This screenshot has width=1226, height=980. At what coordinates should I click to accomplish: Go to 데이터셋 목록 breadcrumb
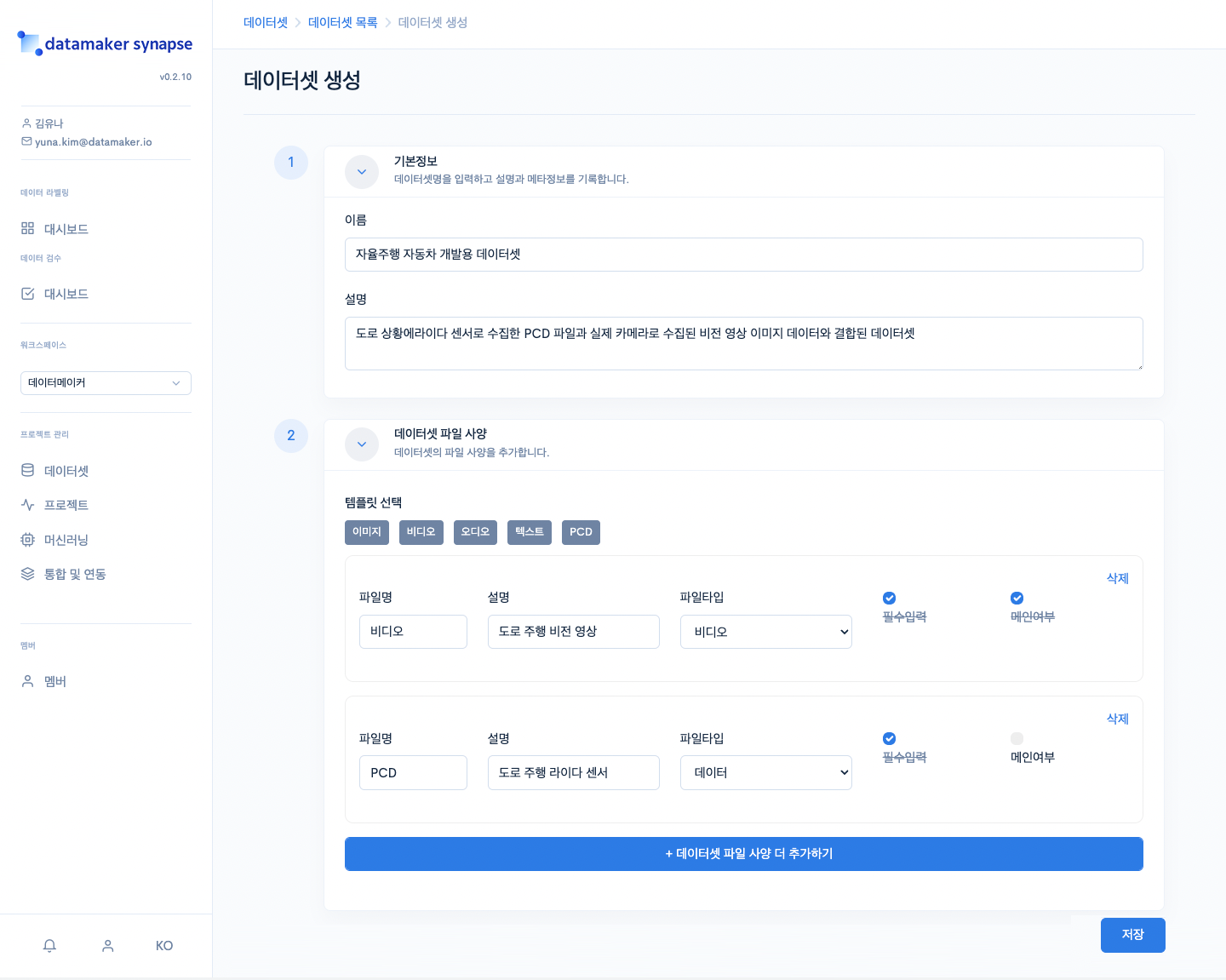[342, 23]
